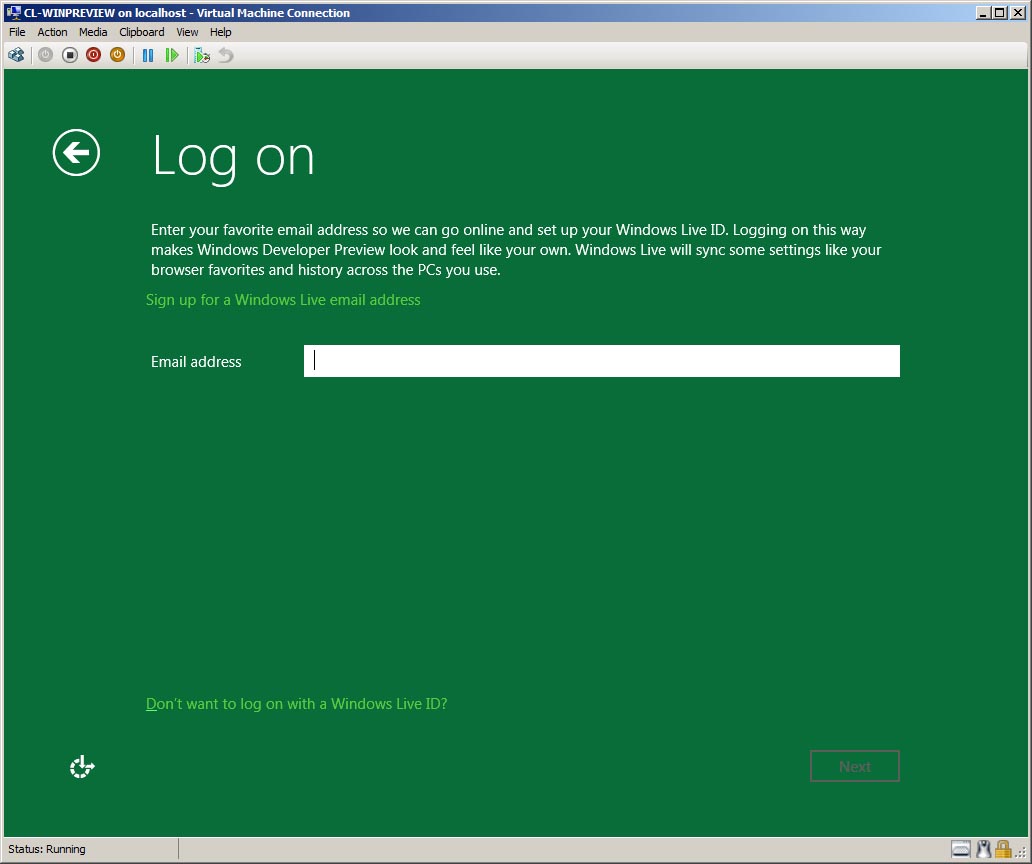Click the keyboard status icon
1032x864 pixels.
pos(961,849)
